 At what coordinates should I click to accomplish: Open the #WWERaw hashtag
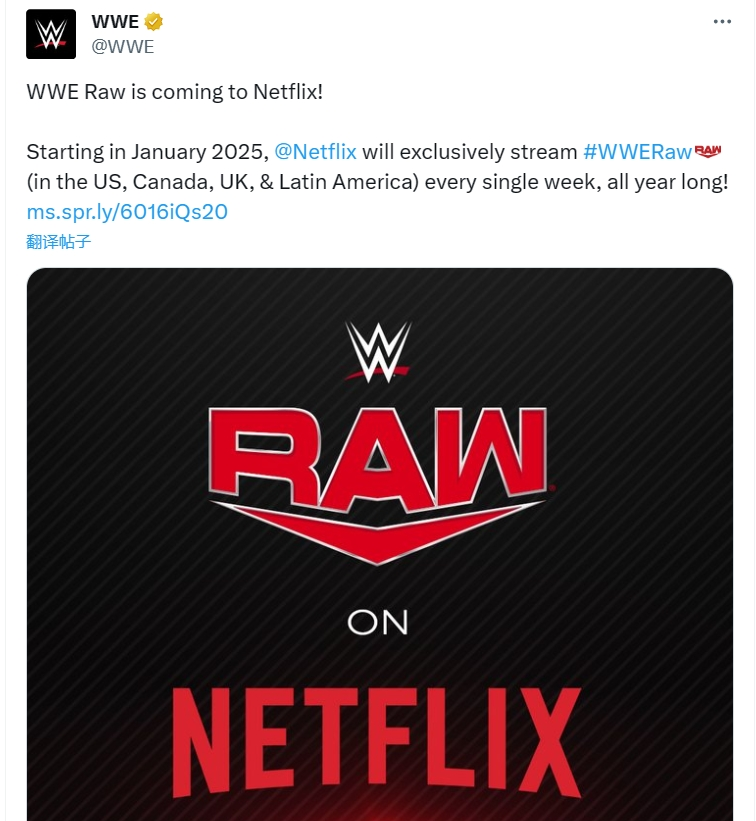pyautogui.click(x=637, y=152)
